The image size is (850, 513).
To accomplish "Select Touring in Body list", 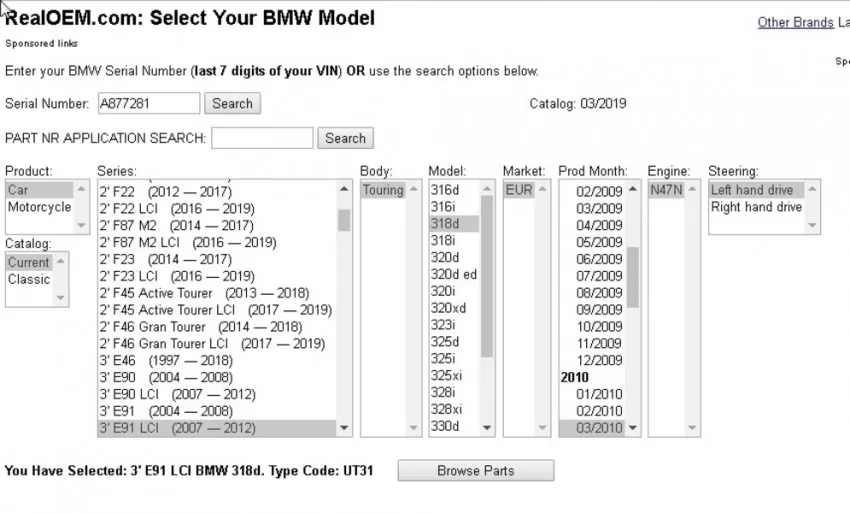I will 383,190.
